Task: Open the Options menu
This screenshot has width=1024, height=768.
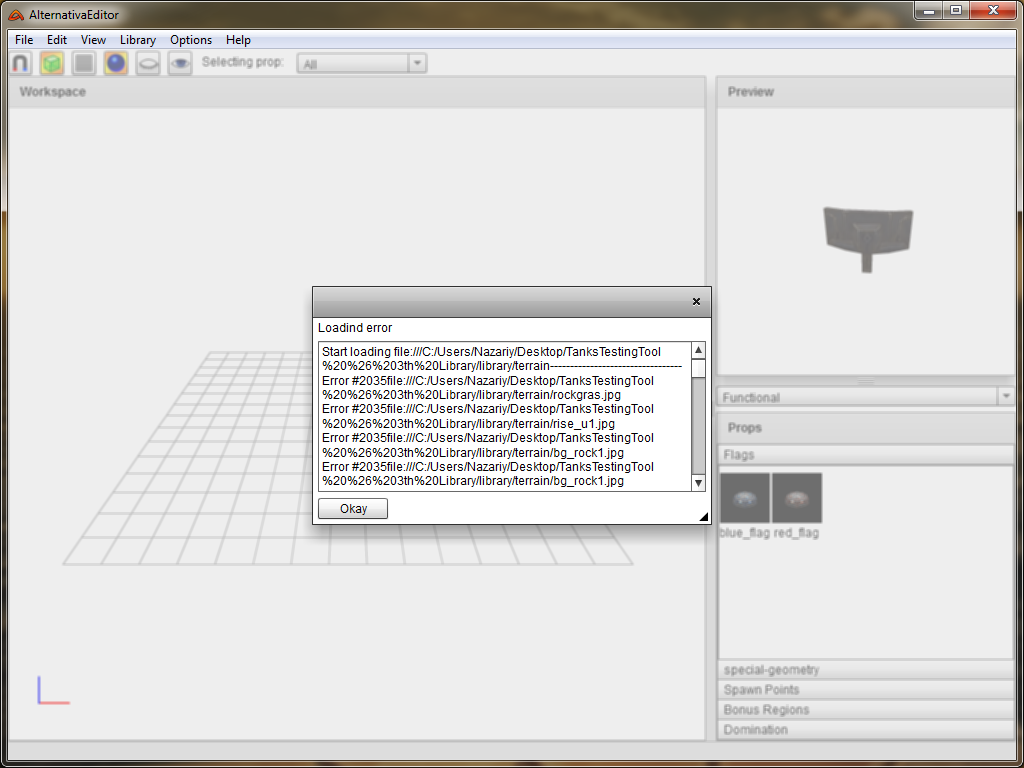Action: pos(190,40)
